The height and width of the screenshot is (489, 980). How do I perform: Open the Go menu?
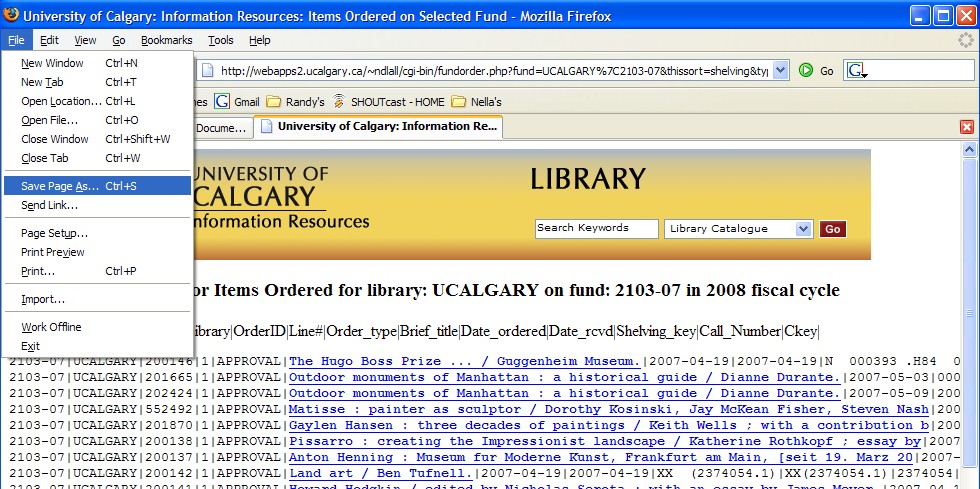tap(119, 40)
